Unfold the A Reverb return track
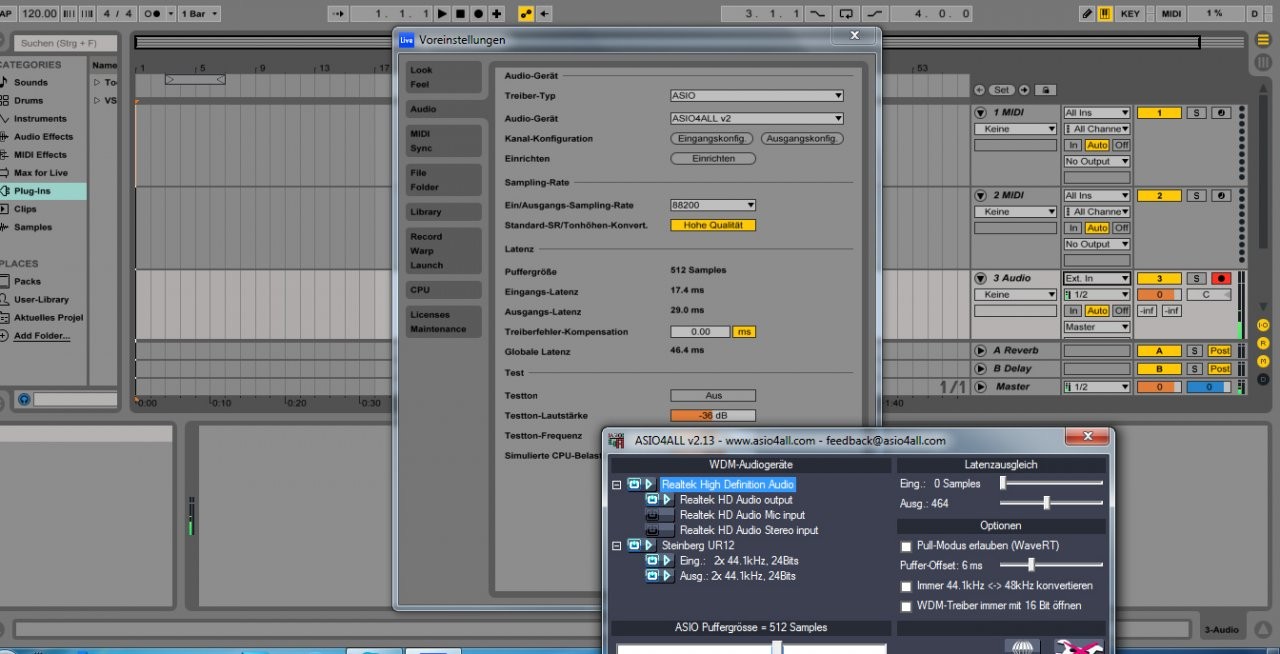This screenshot has height=654, width=1280. pos(980,351)
